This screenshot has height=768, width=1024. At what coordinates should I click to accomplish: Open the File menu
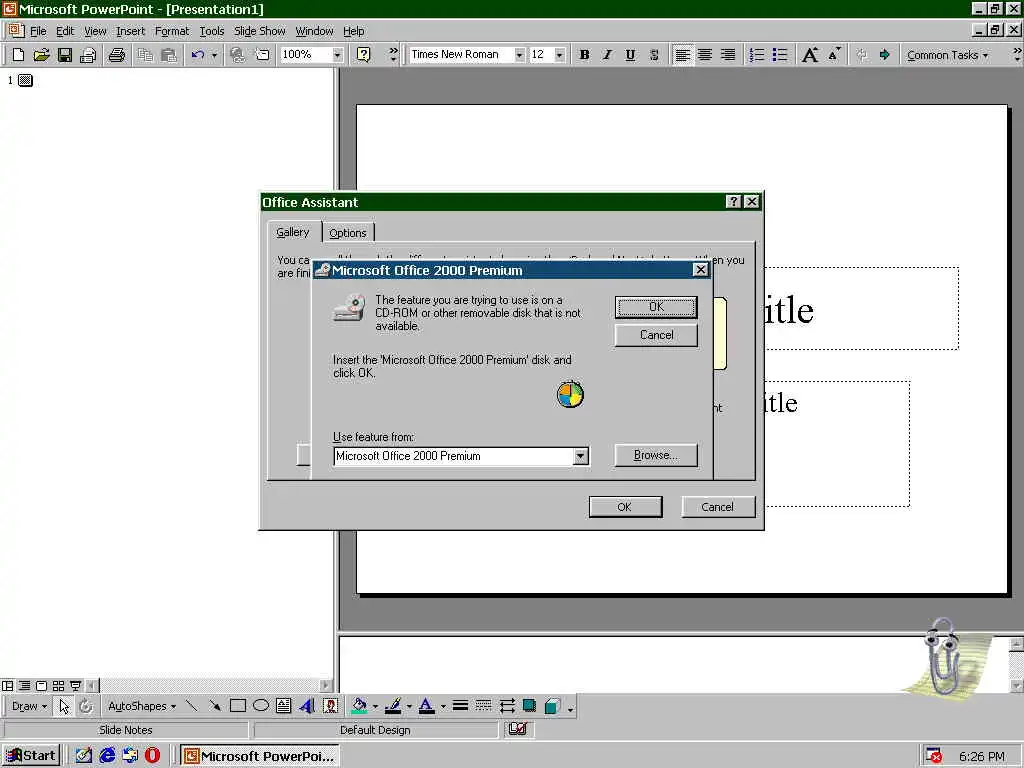38,31
